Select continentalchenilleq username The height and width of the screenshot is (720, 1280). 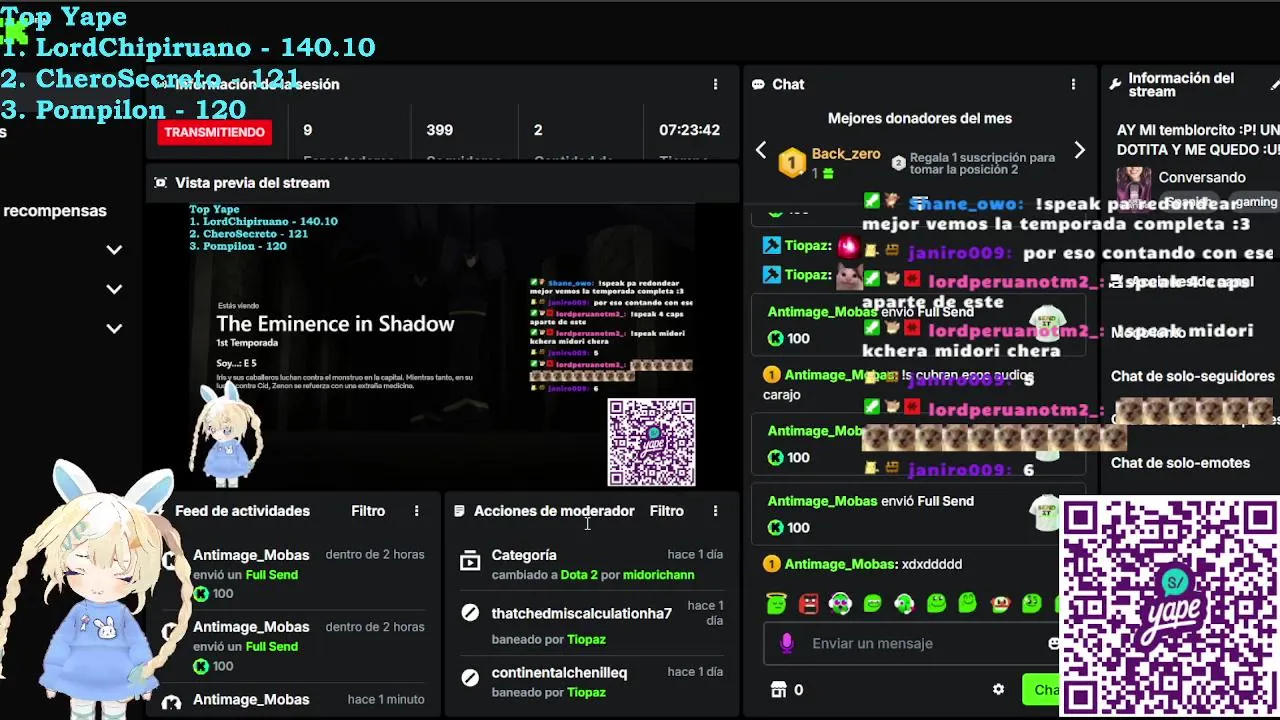click(x=559, y=673)
